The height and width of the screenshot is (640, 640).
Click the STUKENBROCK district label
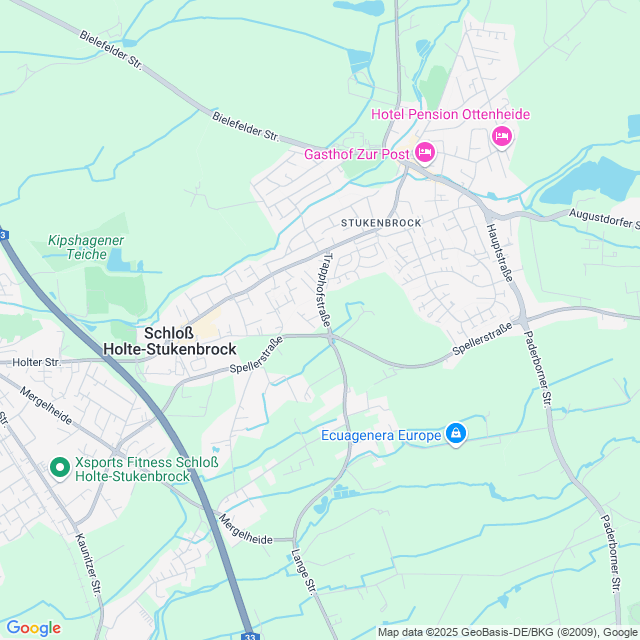(x=381, y=223)
